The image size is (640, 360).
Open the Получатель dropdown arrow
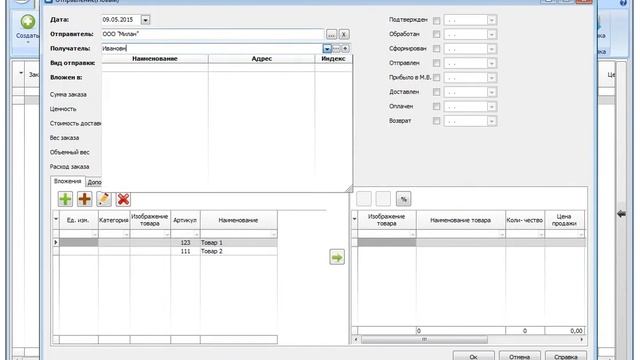click(x=327, y=49)
